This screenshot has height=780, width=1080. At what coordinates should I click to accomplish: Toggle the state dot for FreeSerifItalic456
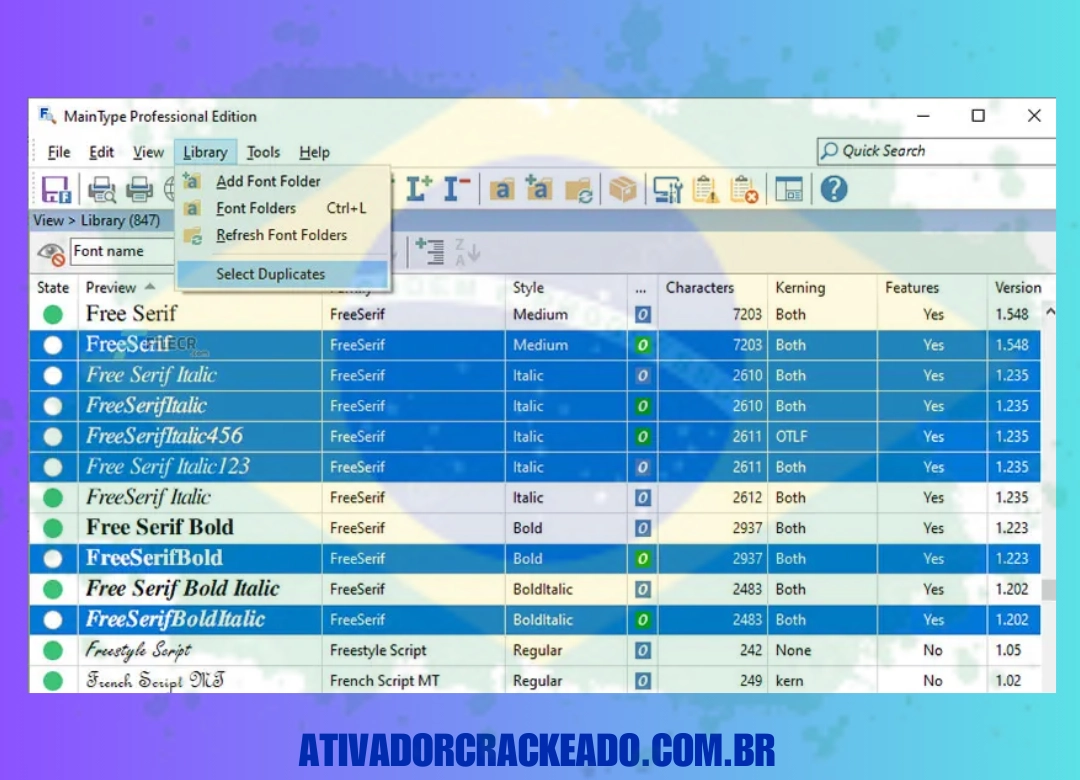point(53,437)
